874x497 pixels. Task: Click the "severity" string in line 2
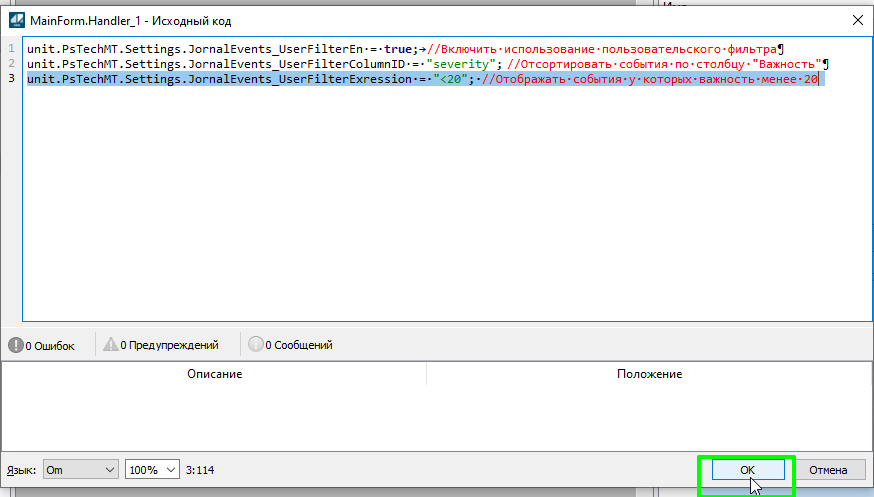[461, 64]
